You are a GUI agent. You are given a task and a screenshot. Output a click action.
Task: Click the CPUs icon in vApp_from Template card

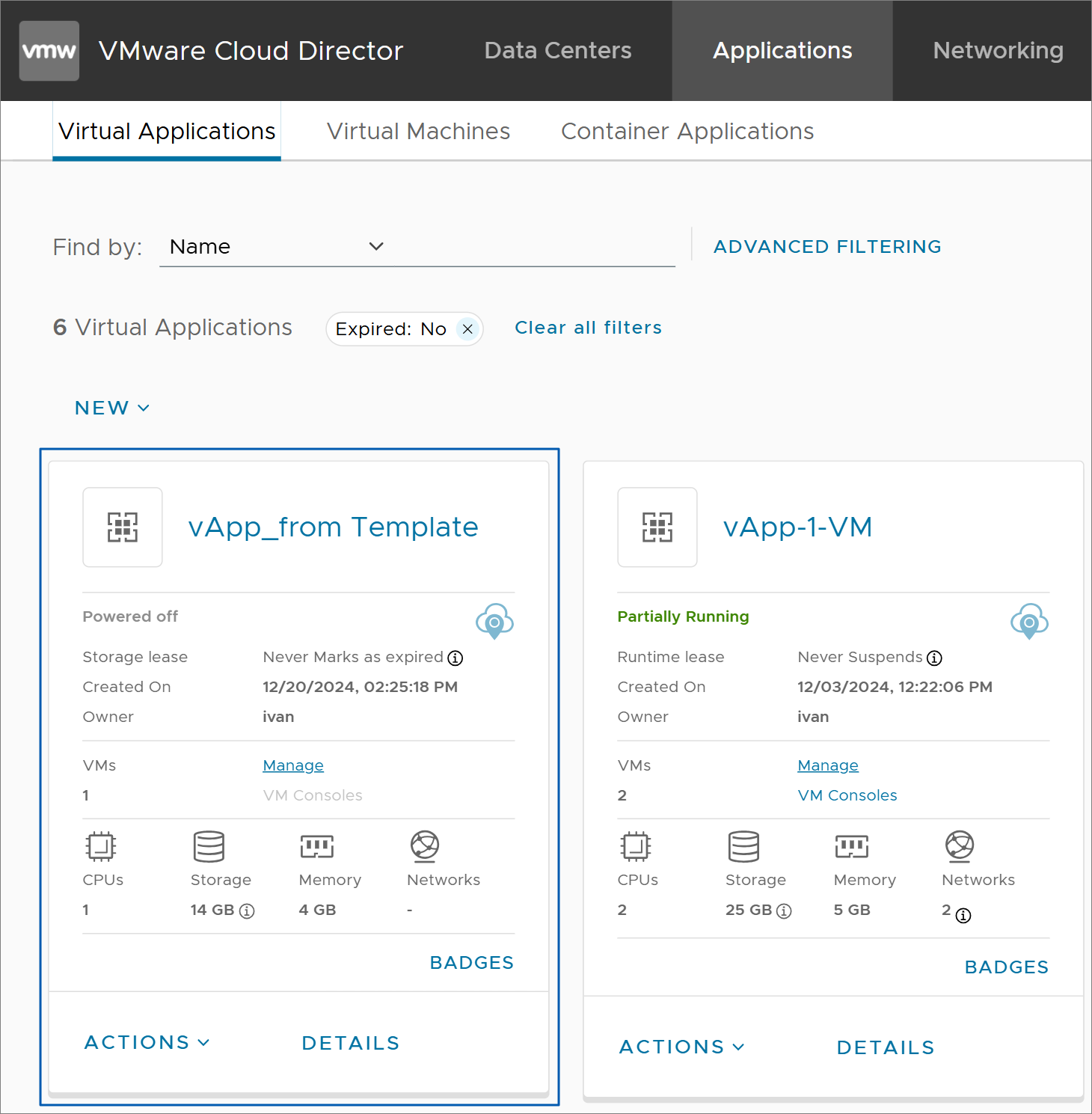pyautogui.click(x=100, y=847)
